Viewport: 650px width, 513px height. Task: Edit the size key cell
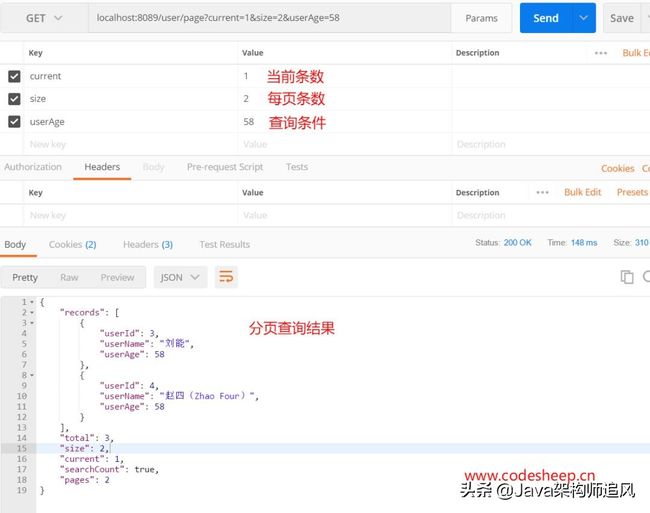pyautogui.click(x=130, y=99)
